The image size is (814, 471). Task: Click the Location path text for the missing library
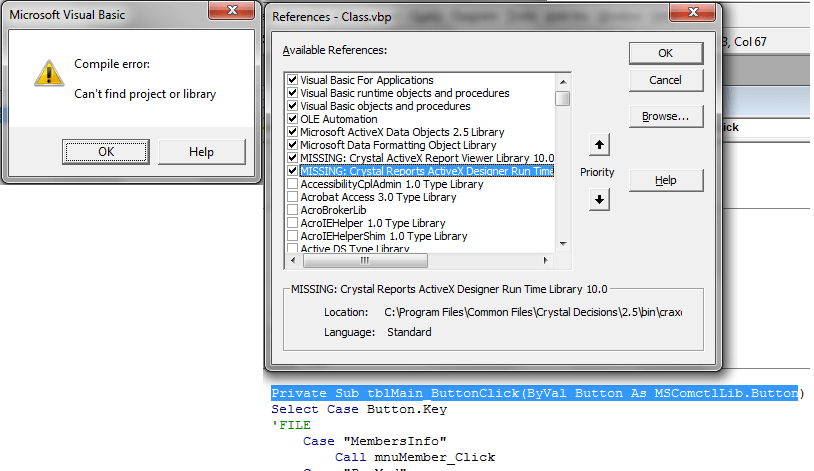(x=533, y=312)
